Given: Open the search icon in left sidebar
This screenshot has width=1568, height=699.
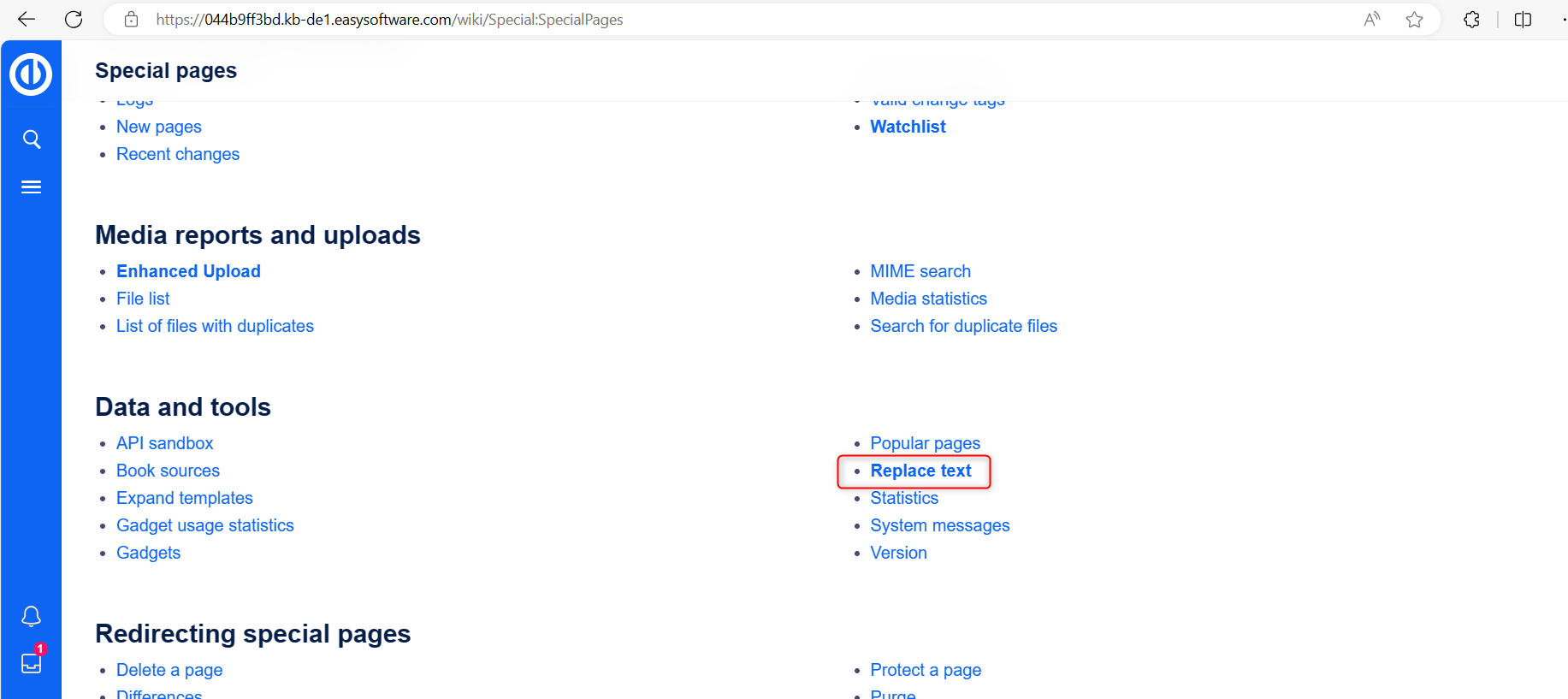Looking at the screenshot, I should point(32,139).
